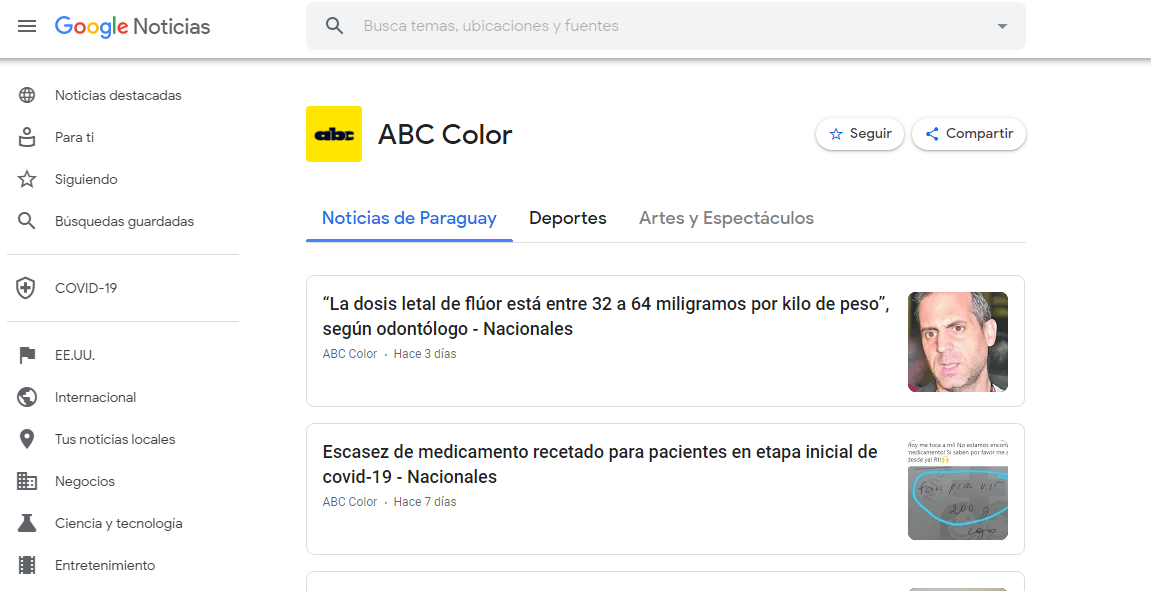Open the Artes y Espectáculos tab
Screen dimensions: 1151x591
click(726, 217)
